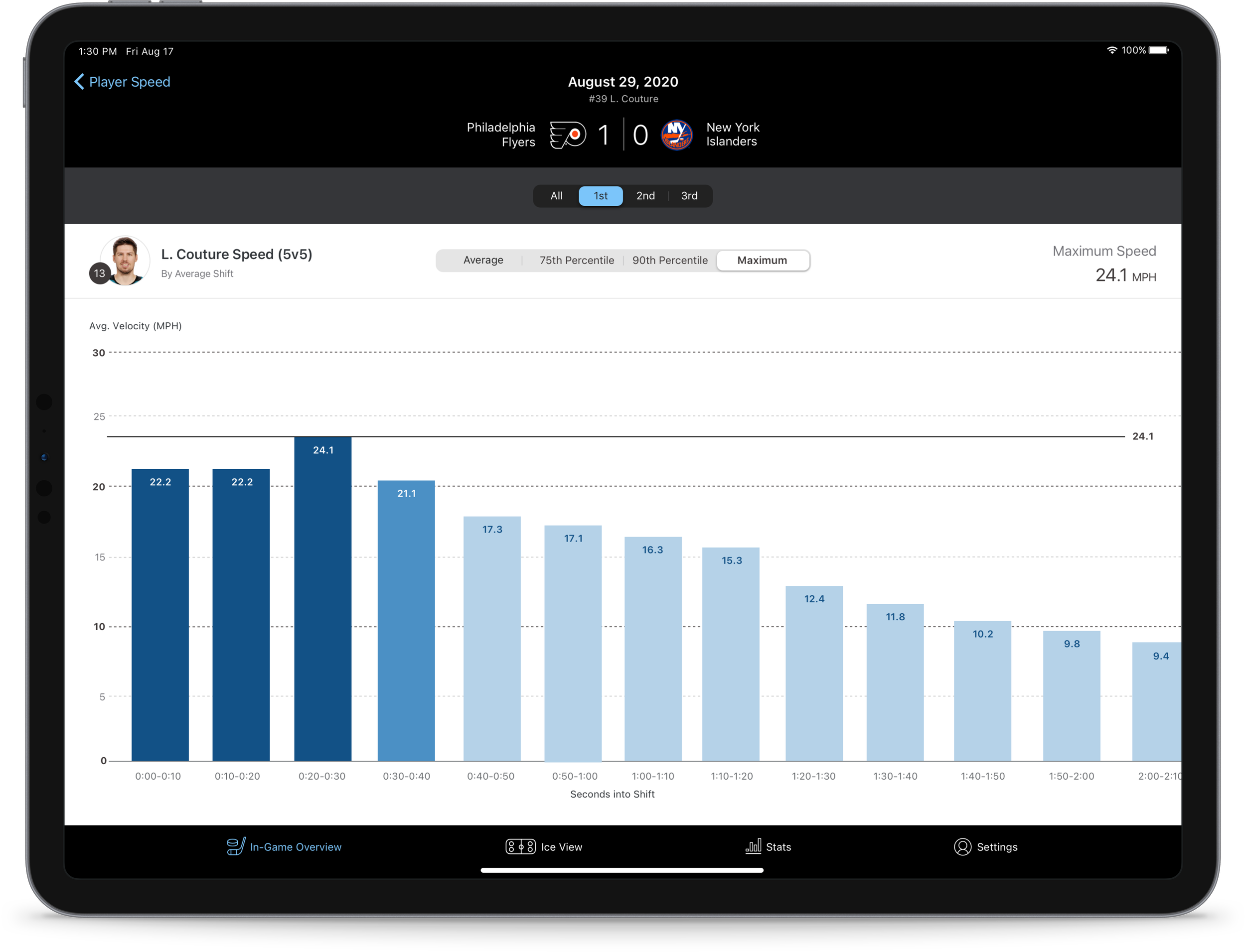
Task: Switch to the 2nd period tab
Action: point(645,195)
